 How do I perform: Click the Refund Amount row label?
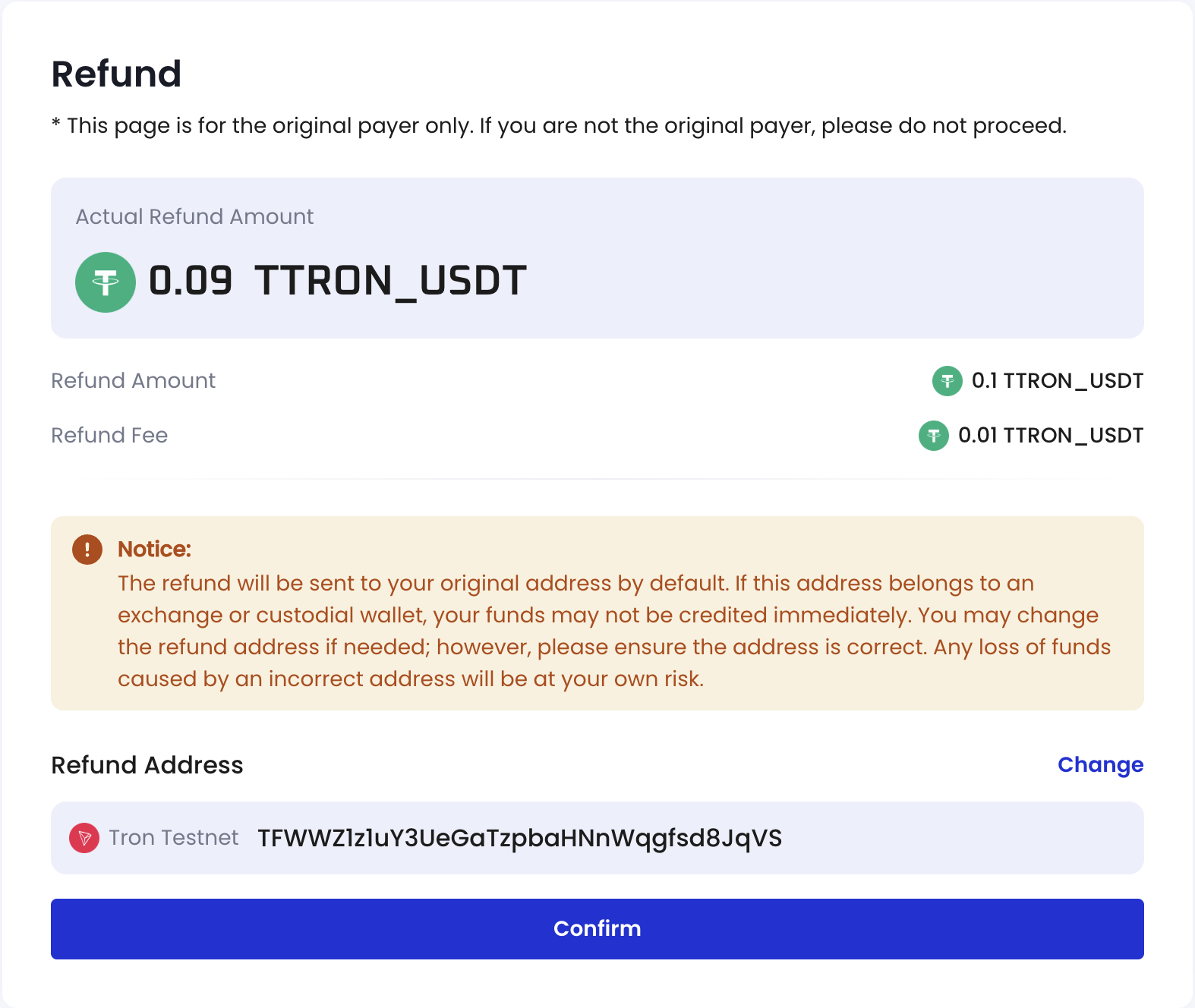[133, 381]
